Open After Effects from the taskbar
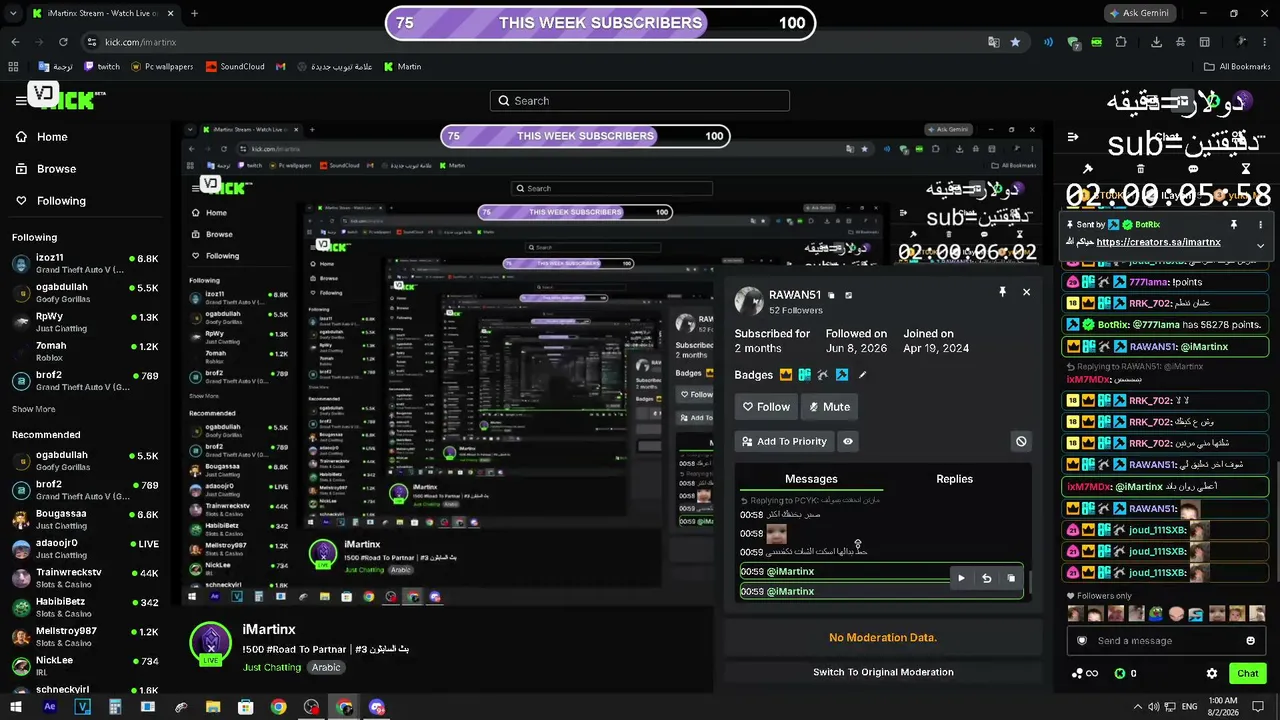The width and height of the screenshot is (1280, 720). pyautogui.click(x=50, y=707)
